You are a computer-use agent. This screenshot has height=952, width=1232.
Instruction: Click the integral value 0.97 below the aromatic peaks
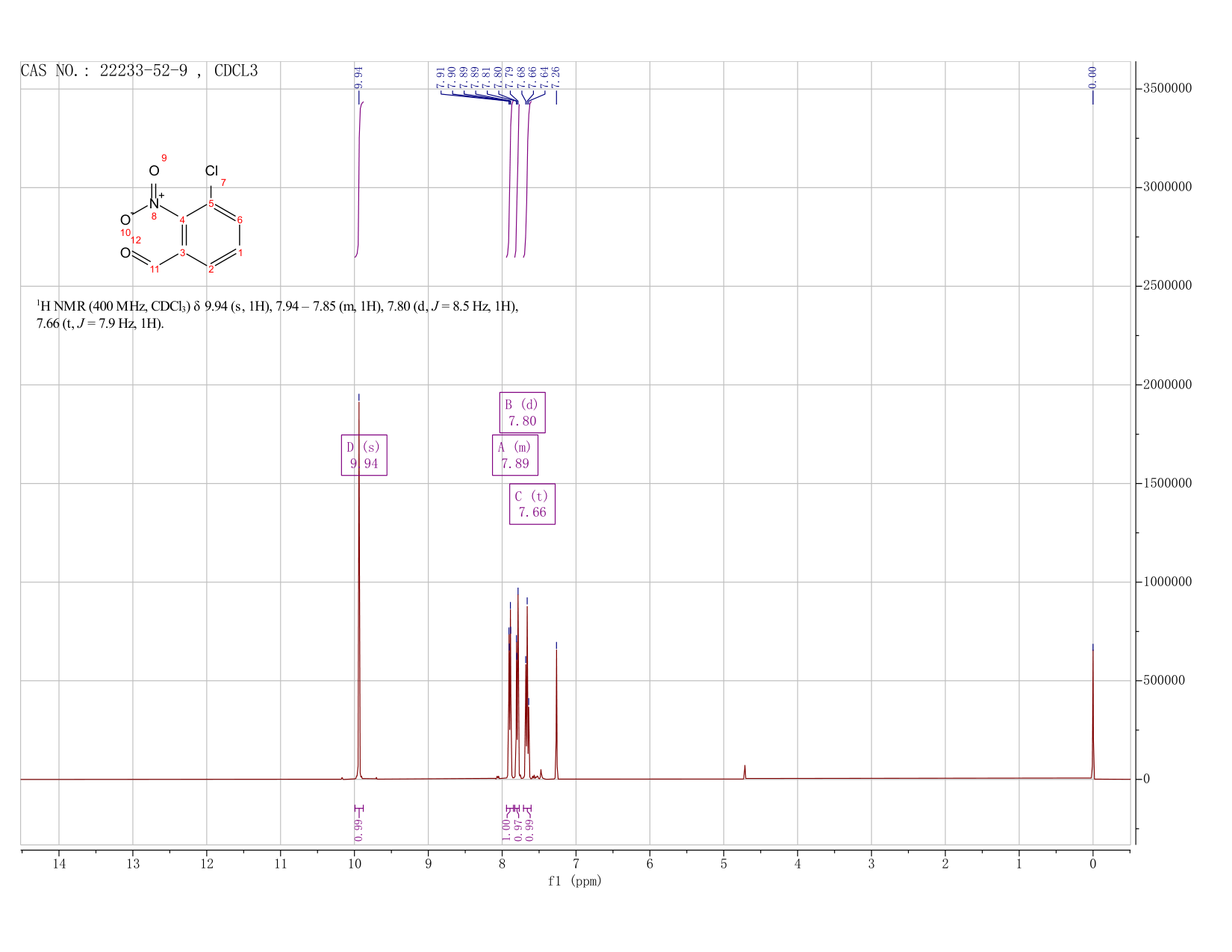[518, 830]
